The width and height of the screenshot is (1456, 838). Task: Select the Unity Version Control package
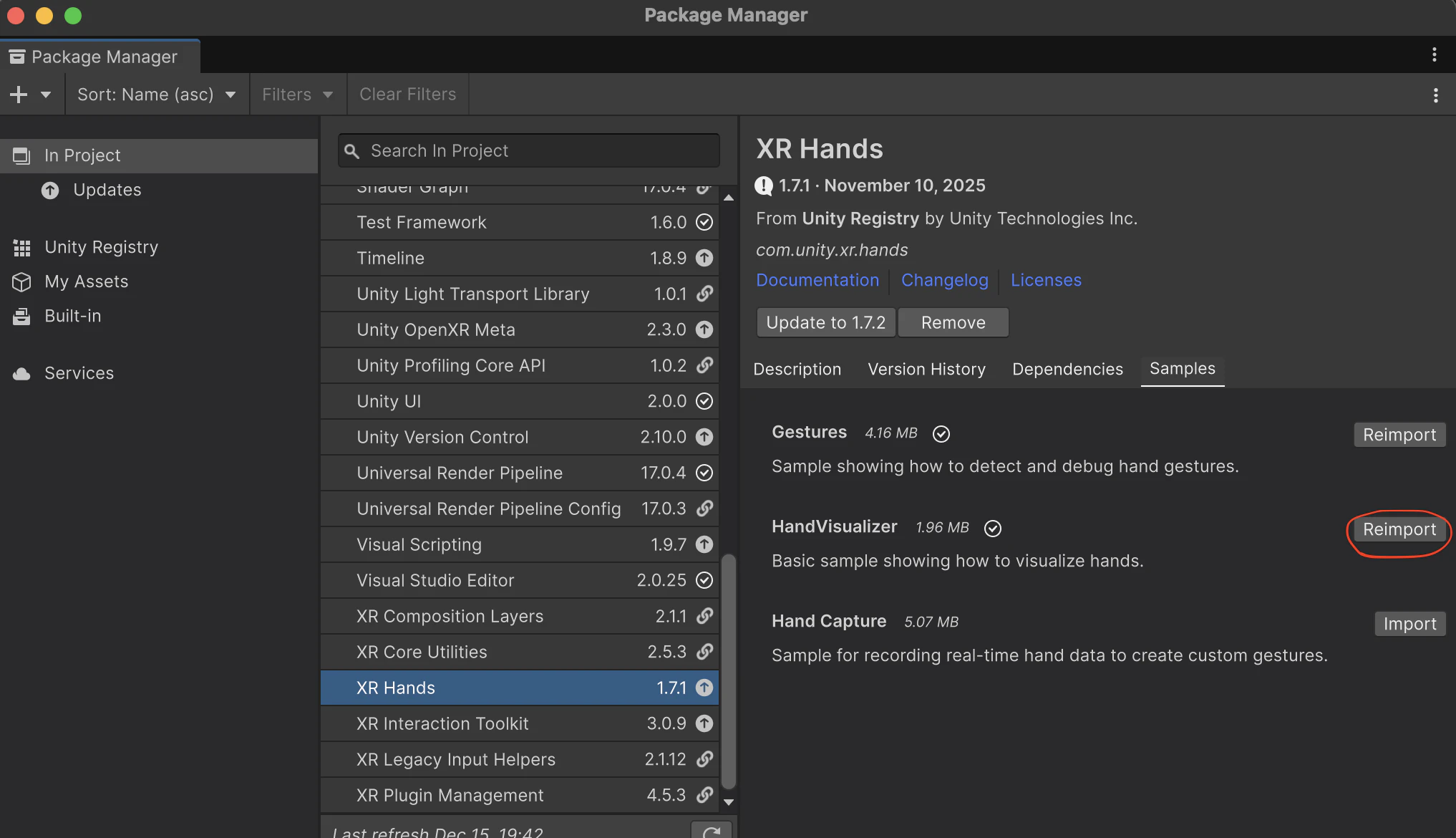coord(520,437)
